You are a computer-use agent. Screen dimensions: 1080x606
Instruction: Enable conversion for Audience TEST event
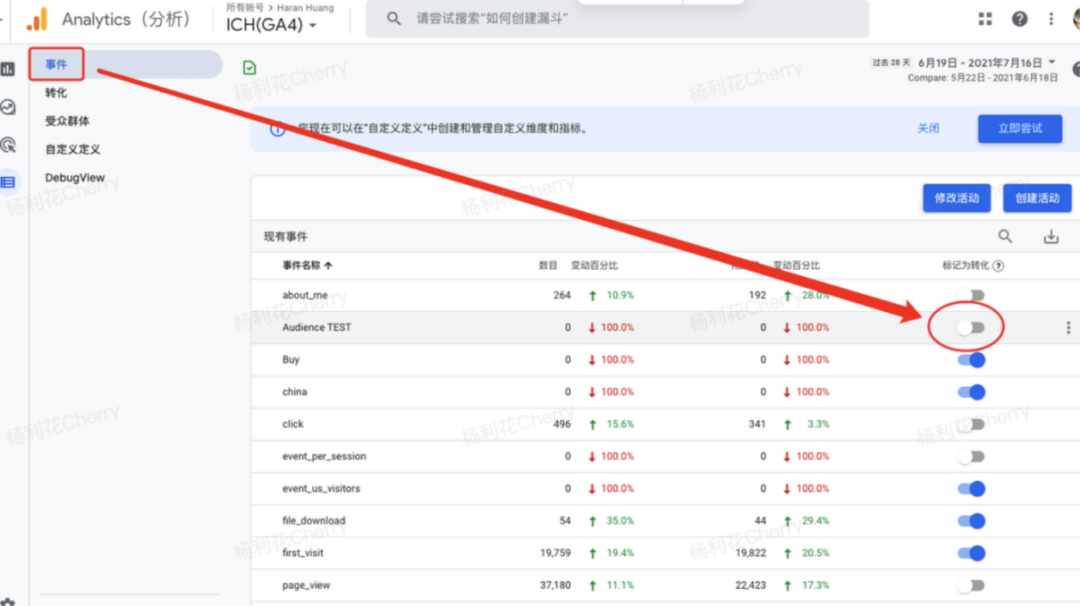click(971, 328)
